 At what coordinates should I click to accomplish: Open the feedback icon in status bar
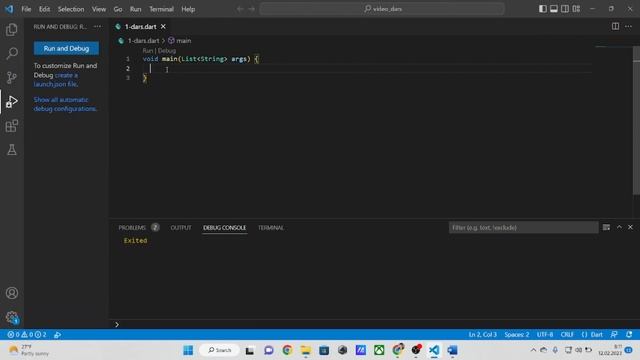pos(614,334)
